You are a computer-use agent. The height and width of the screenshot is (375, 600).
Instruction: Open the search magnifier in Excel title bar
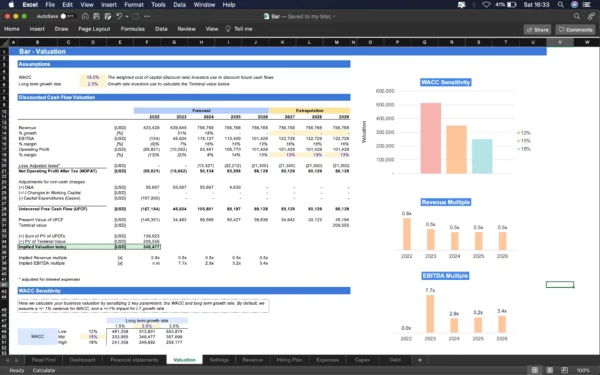point(577,16)
